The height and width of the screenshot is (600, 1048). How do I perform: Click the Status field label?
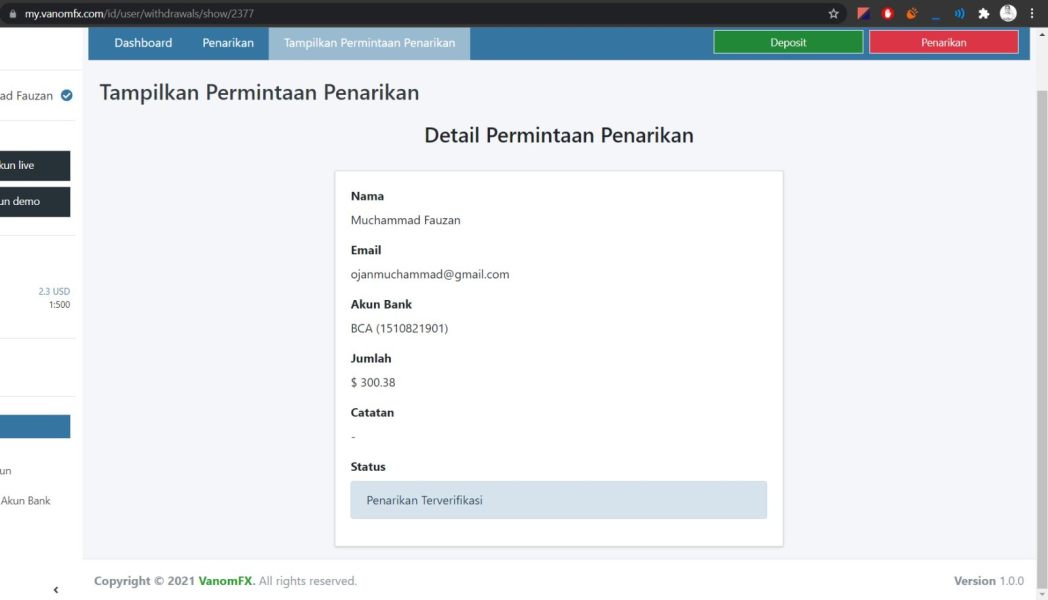[x=368, y=466]
